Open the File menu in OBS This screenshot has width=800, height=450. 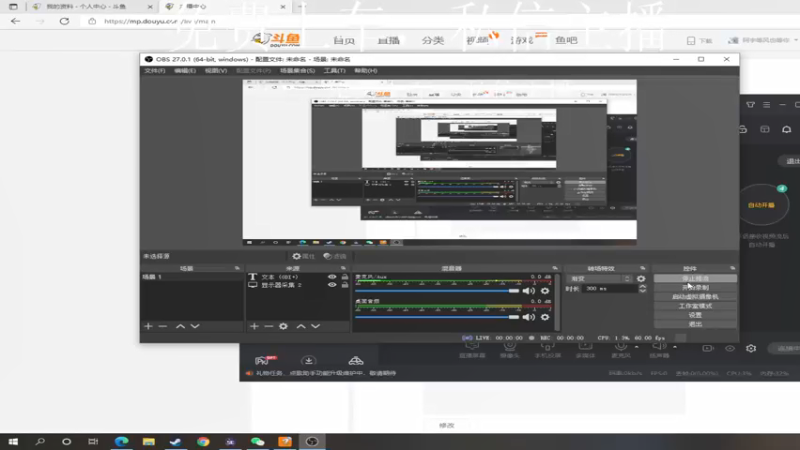(154, 71)
